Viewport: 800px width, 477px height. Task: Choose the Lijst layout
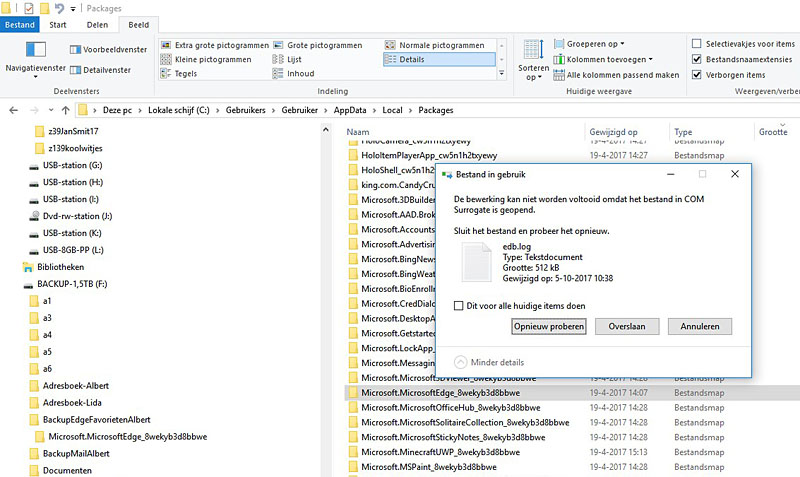pos(287,59)
